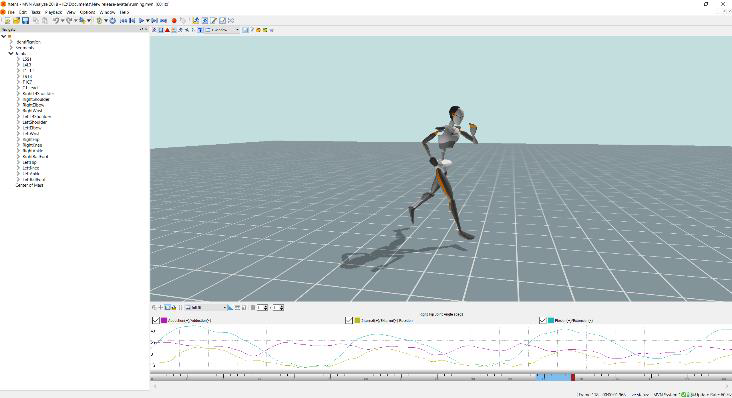Click the green icon in viewport toolbar
The height and width of the screenshot is (398, 732).
(x=265, y=30)
